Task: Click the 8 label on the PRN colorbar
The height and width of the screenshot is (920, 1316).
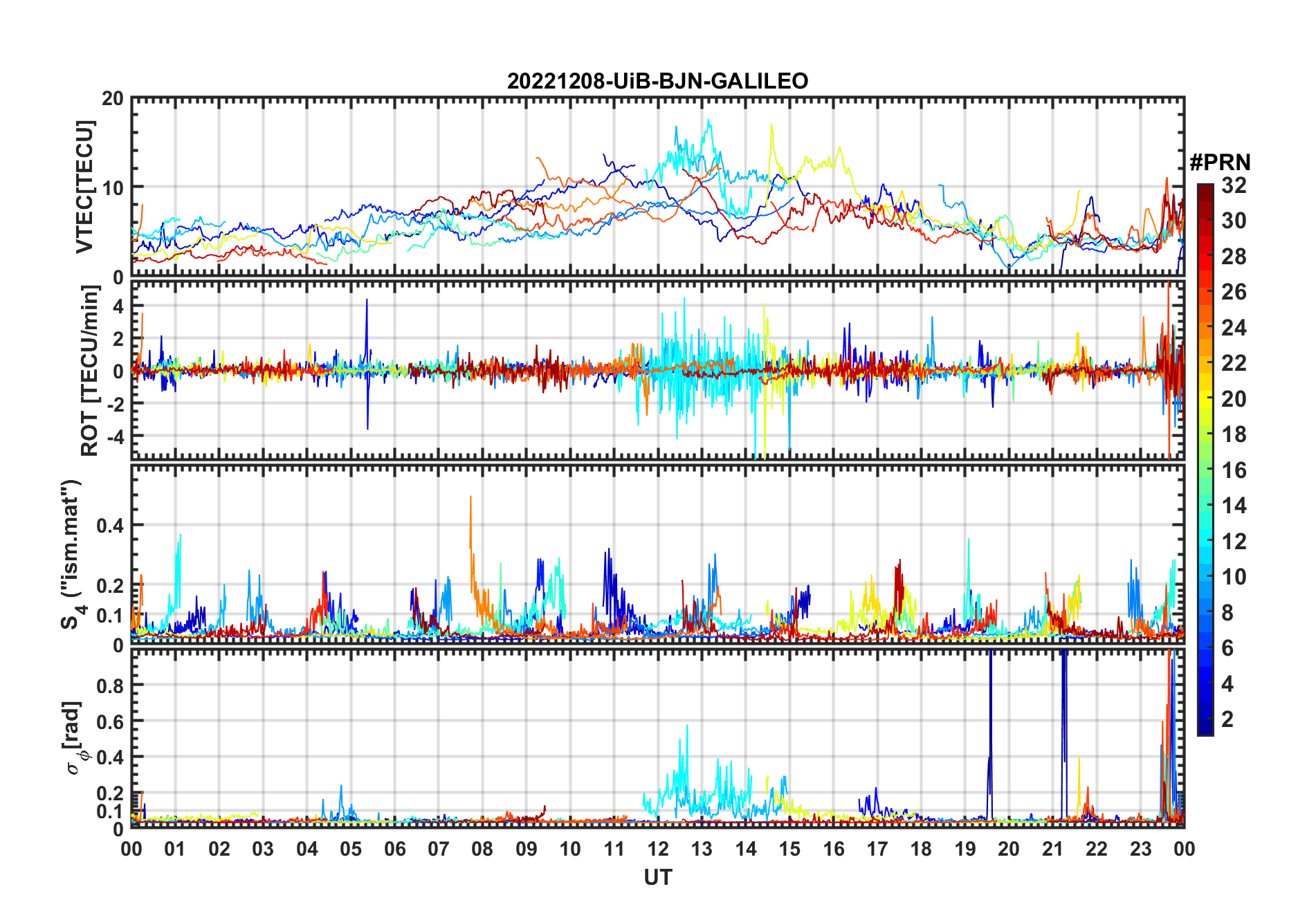Action: (1227, 613)
